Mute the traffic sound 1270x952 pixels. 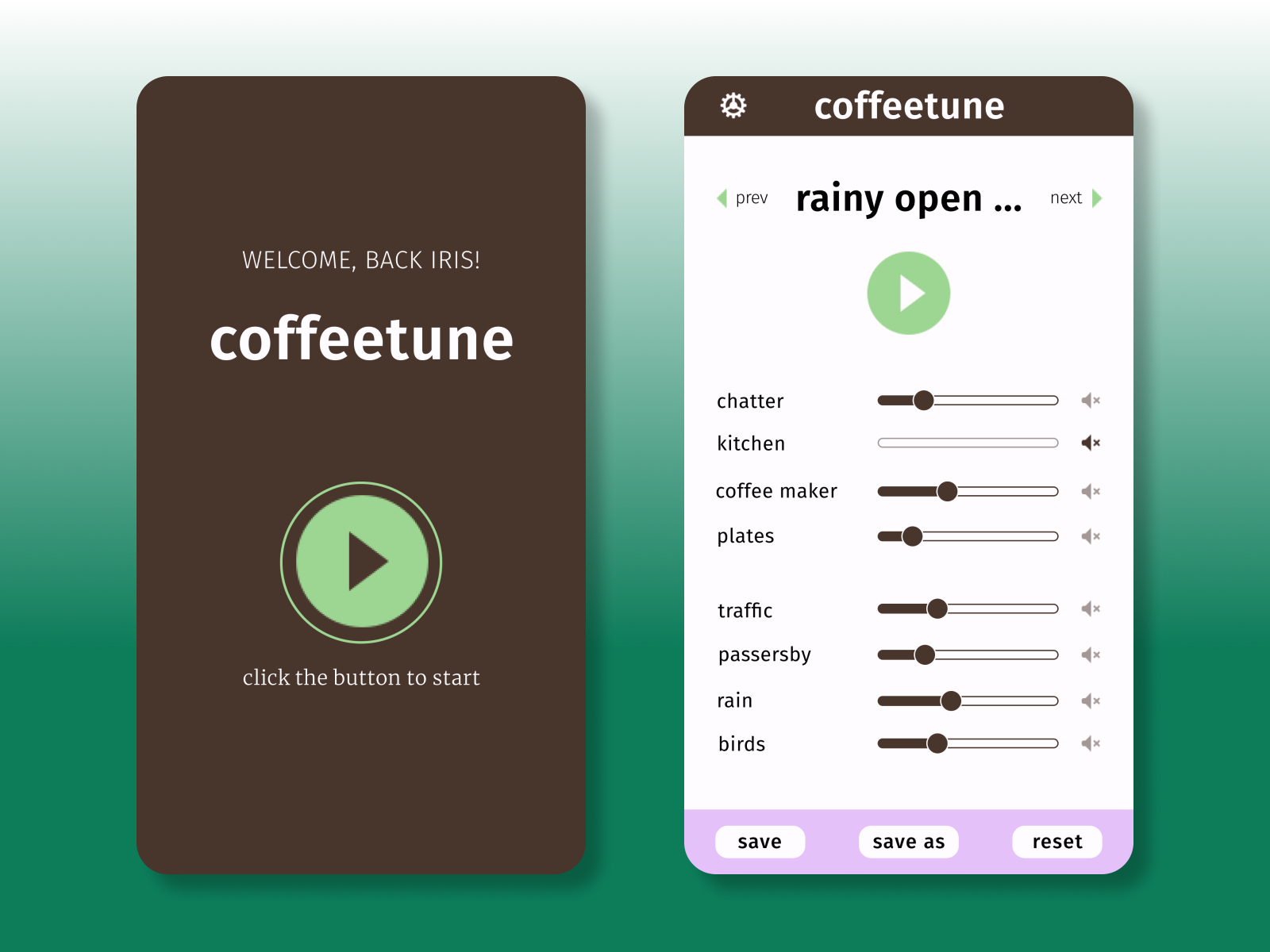tap(1091, 608)
